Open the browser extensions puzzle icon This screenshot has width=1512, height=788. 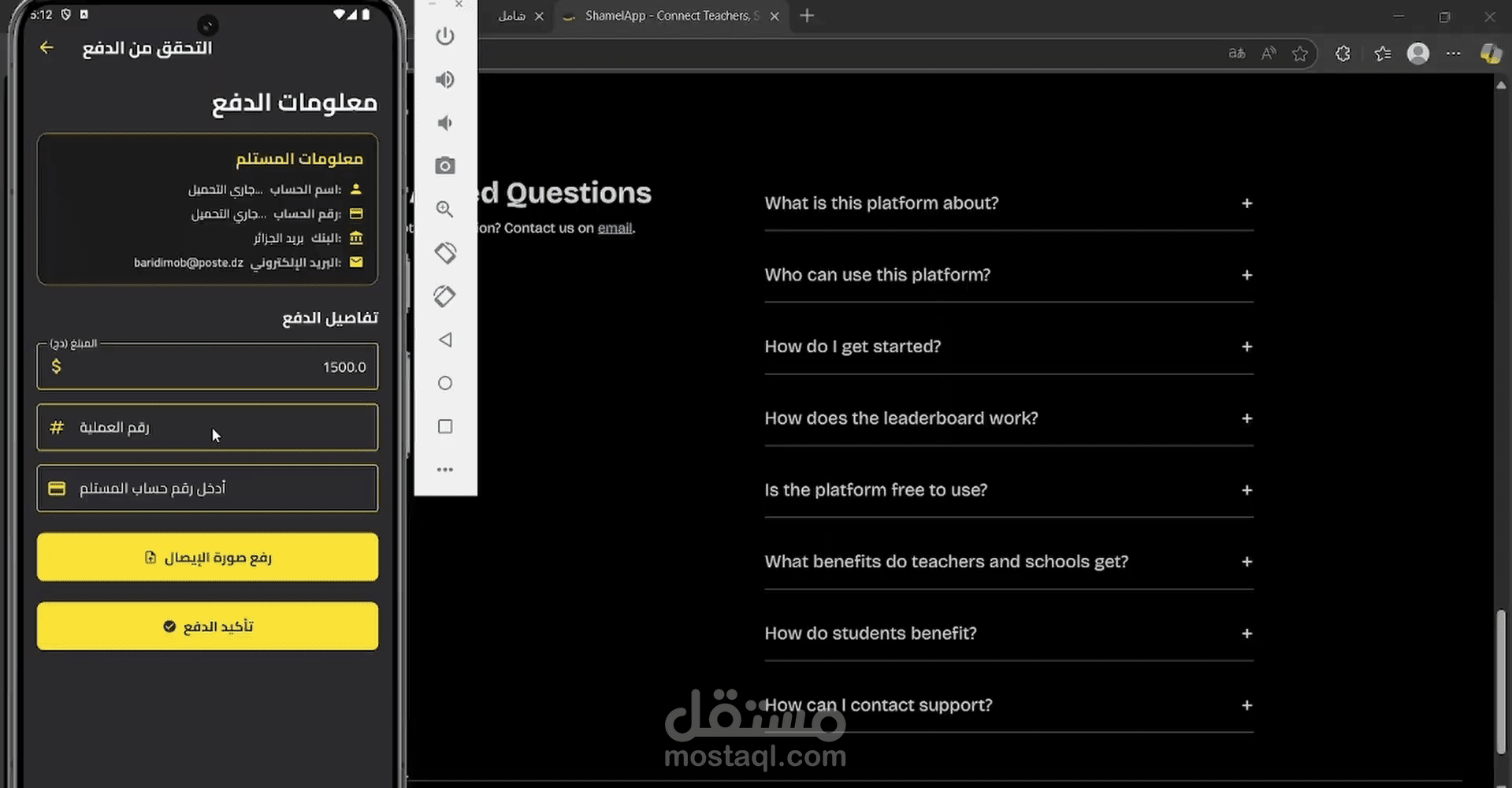pyautogui.click(x=1343, y=54)
